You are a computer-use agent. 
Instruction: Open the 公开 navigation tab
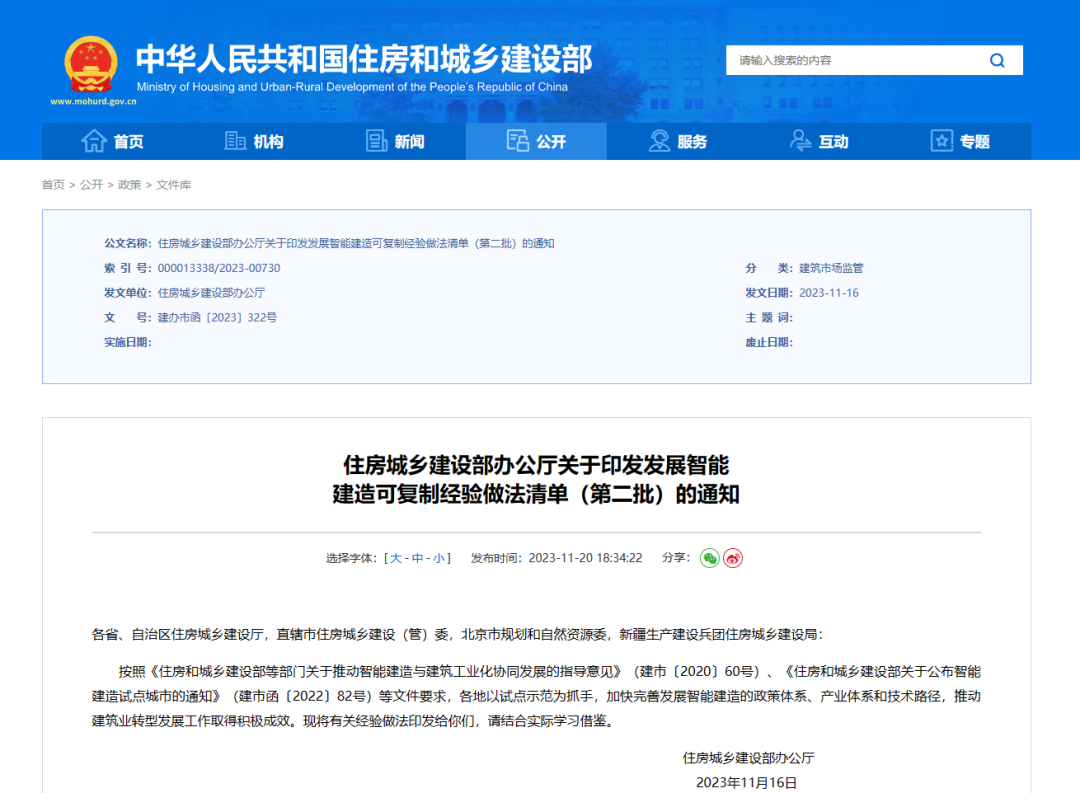537,141
